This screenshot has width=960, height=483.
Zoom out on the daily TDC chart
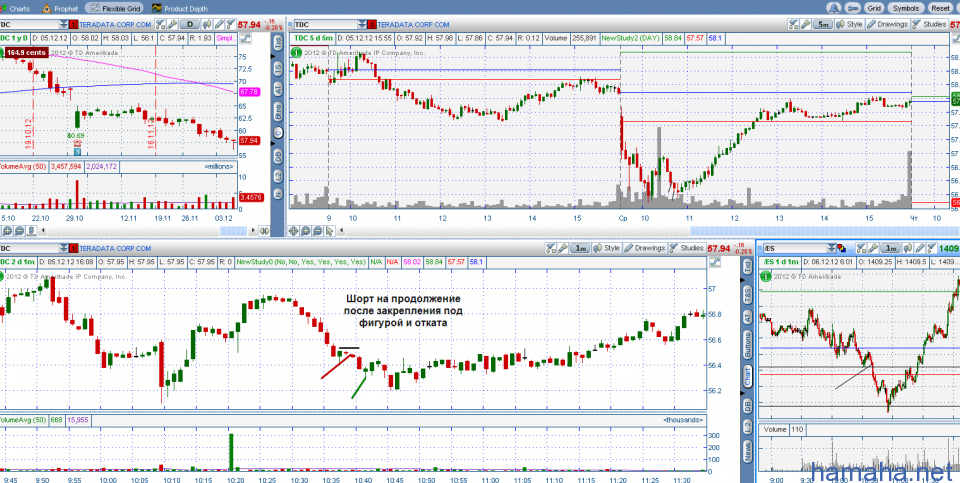point(20,231)
